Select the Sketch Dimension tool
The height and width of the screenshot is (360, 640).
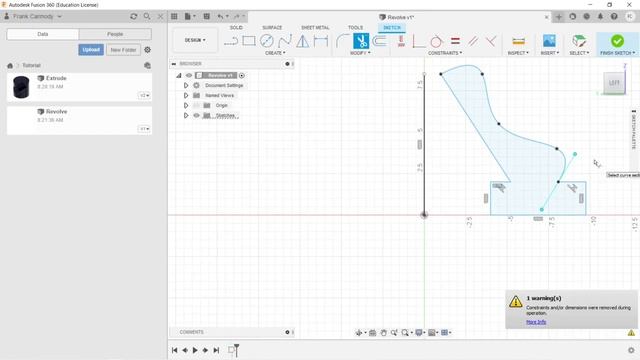tap(321, 41)
